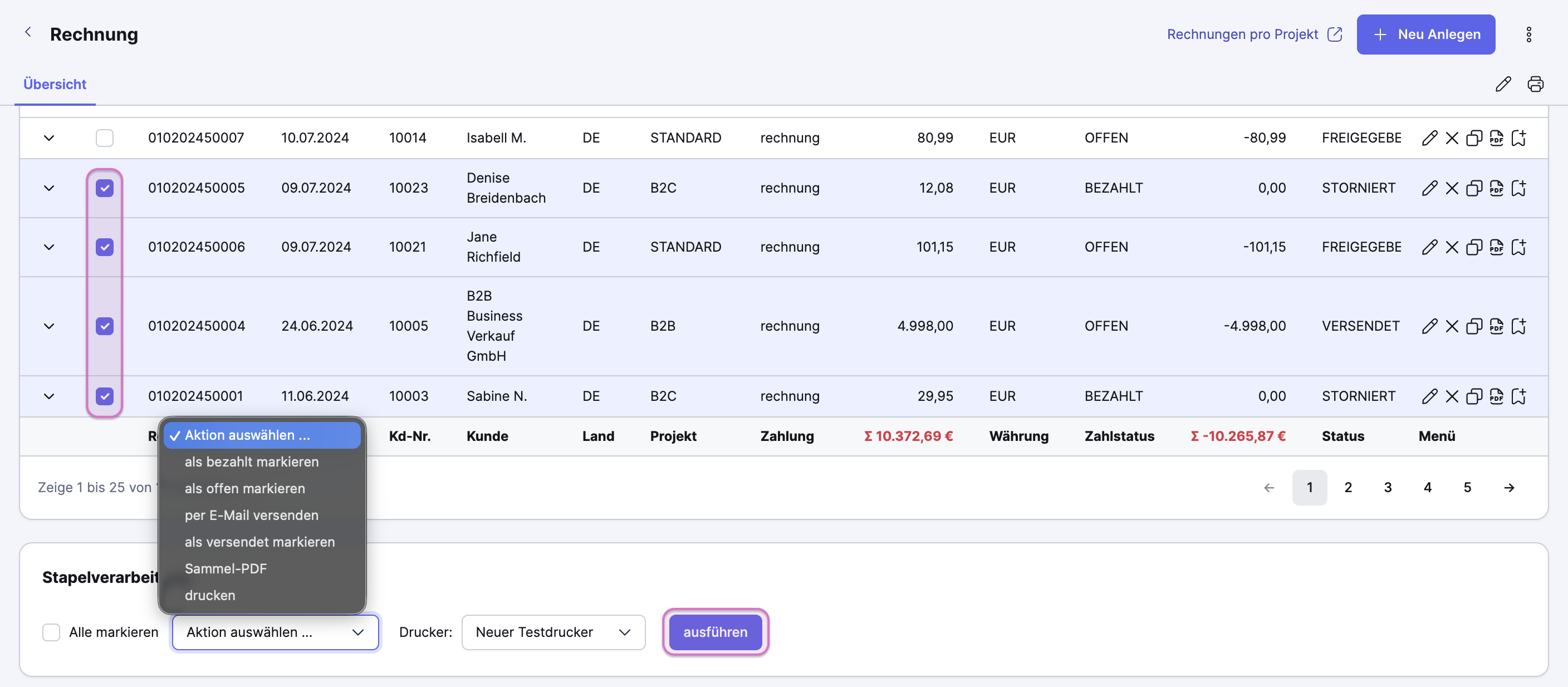Open PDF icon for invoice 010202450005
Image resolution: width=1568 pixels, height=687 pixels.
(1496, 188)
